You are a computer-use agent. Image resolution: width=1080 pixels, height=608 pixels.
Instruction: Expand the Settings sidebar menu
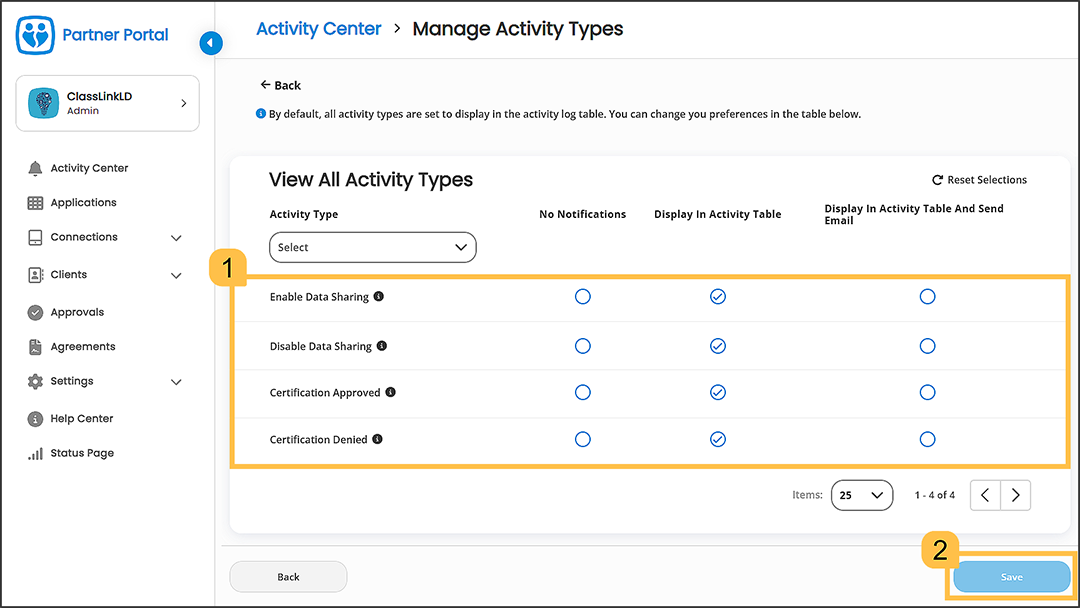coord(176,382)
